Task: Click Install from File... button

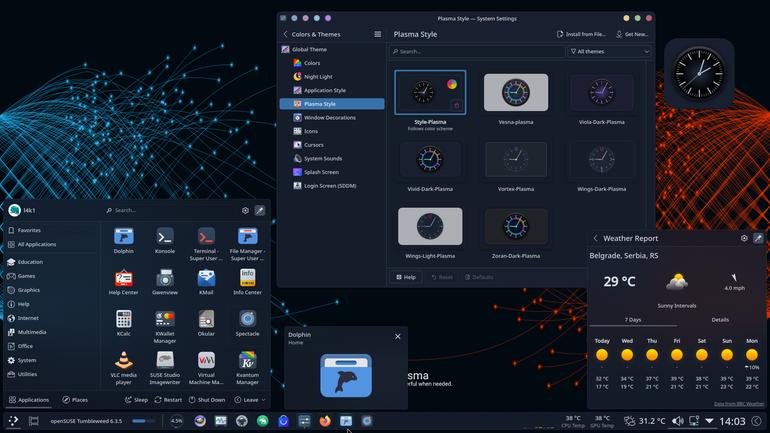Action: pyautogui.click(x=581, y=34)
